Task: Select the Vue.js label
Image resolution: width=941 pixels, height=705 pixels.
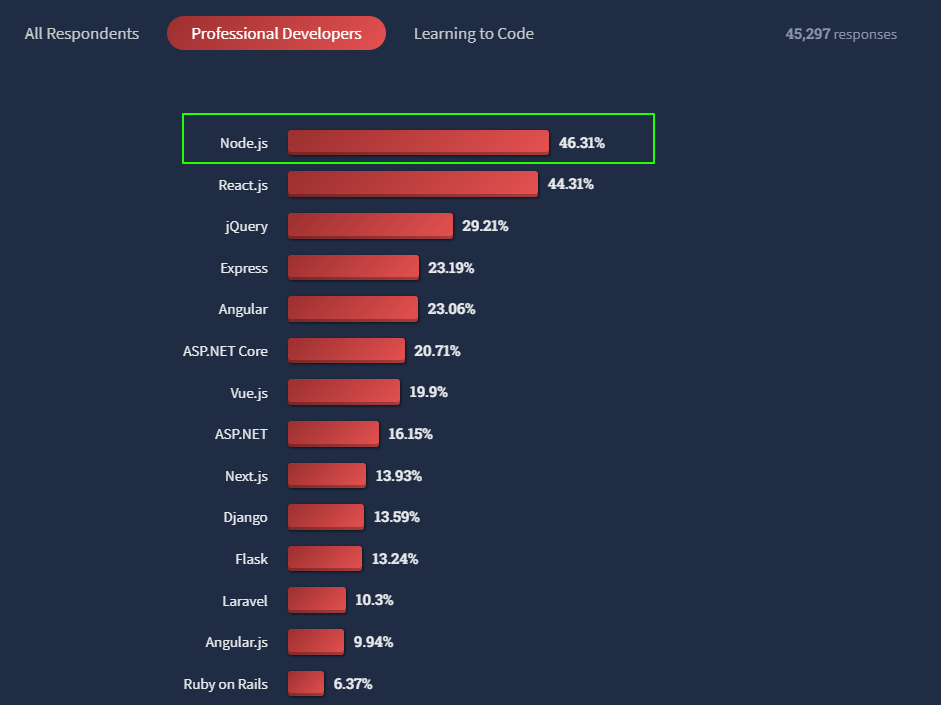Action: (x=249, y=392)
